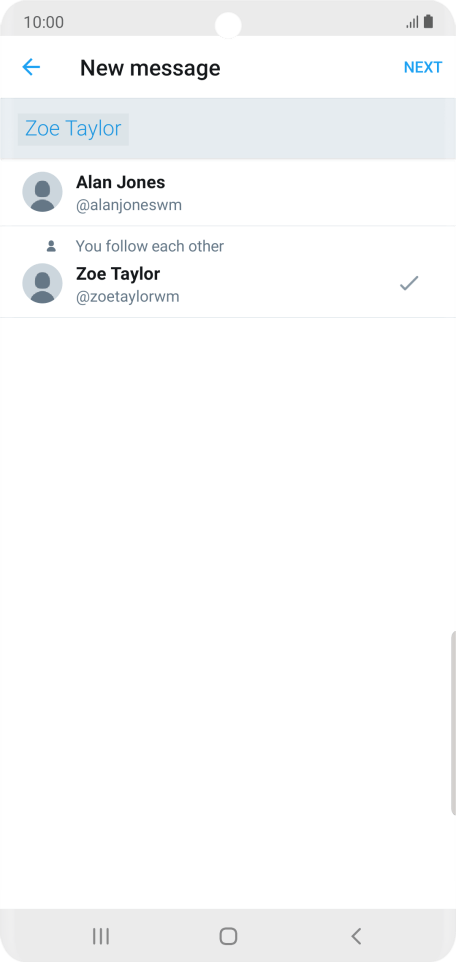Viewport: 456px width, 962px height.
Task: Tap the signal strength icon
Action: coord(412,22)
